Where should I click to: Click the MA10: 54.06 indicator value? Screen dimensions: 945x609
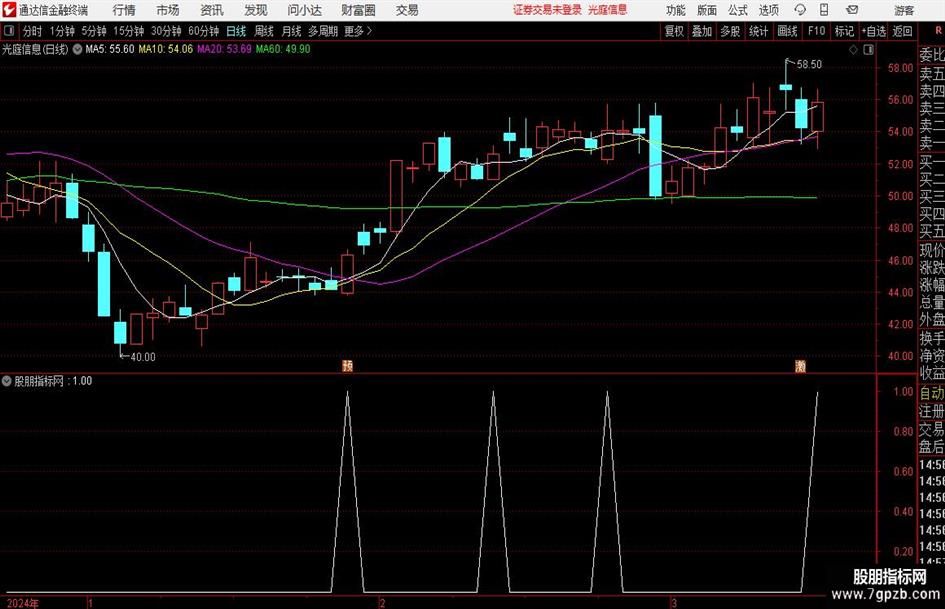[166, 49]
